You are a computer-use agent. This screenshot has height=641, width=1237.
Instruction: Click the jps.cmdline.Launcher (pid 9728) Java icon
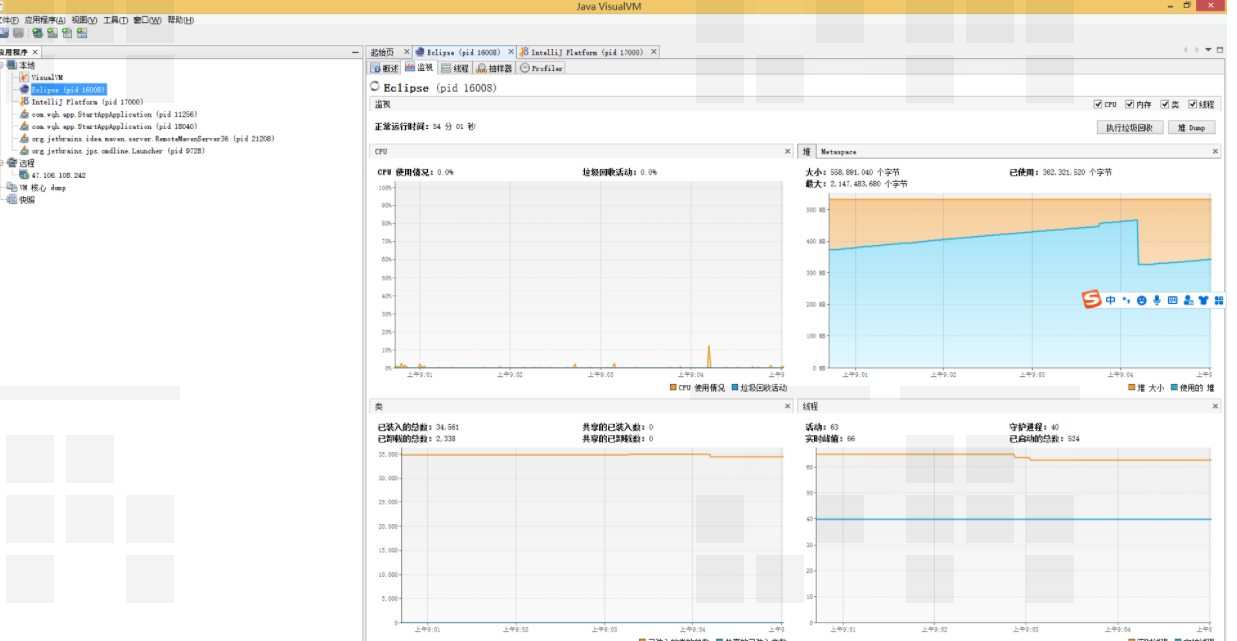[x=24, y=151]
